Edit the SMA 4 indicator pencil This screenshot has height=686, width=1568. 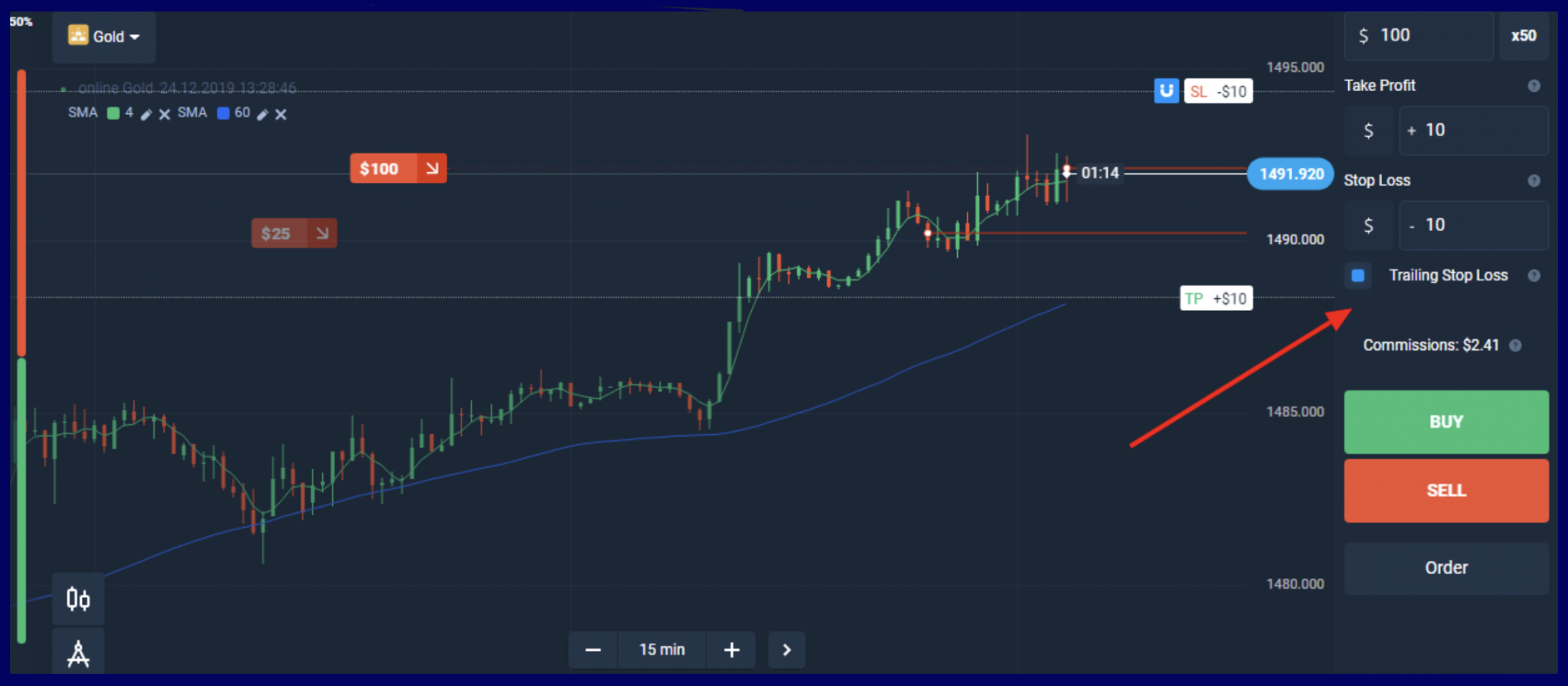click(146, 114)
